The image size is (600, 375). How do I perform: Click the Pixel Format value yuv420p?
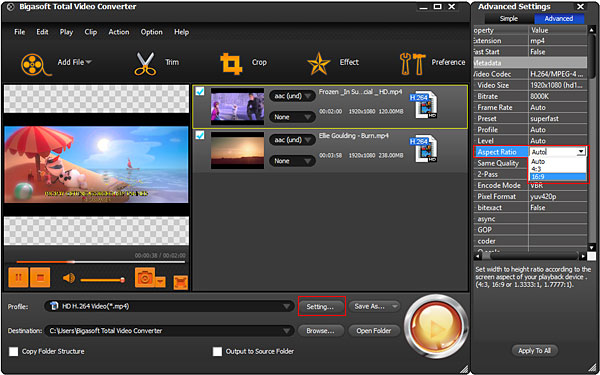[558, 196]
